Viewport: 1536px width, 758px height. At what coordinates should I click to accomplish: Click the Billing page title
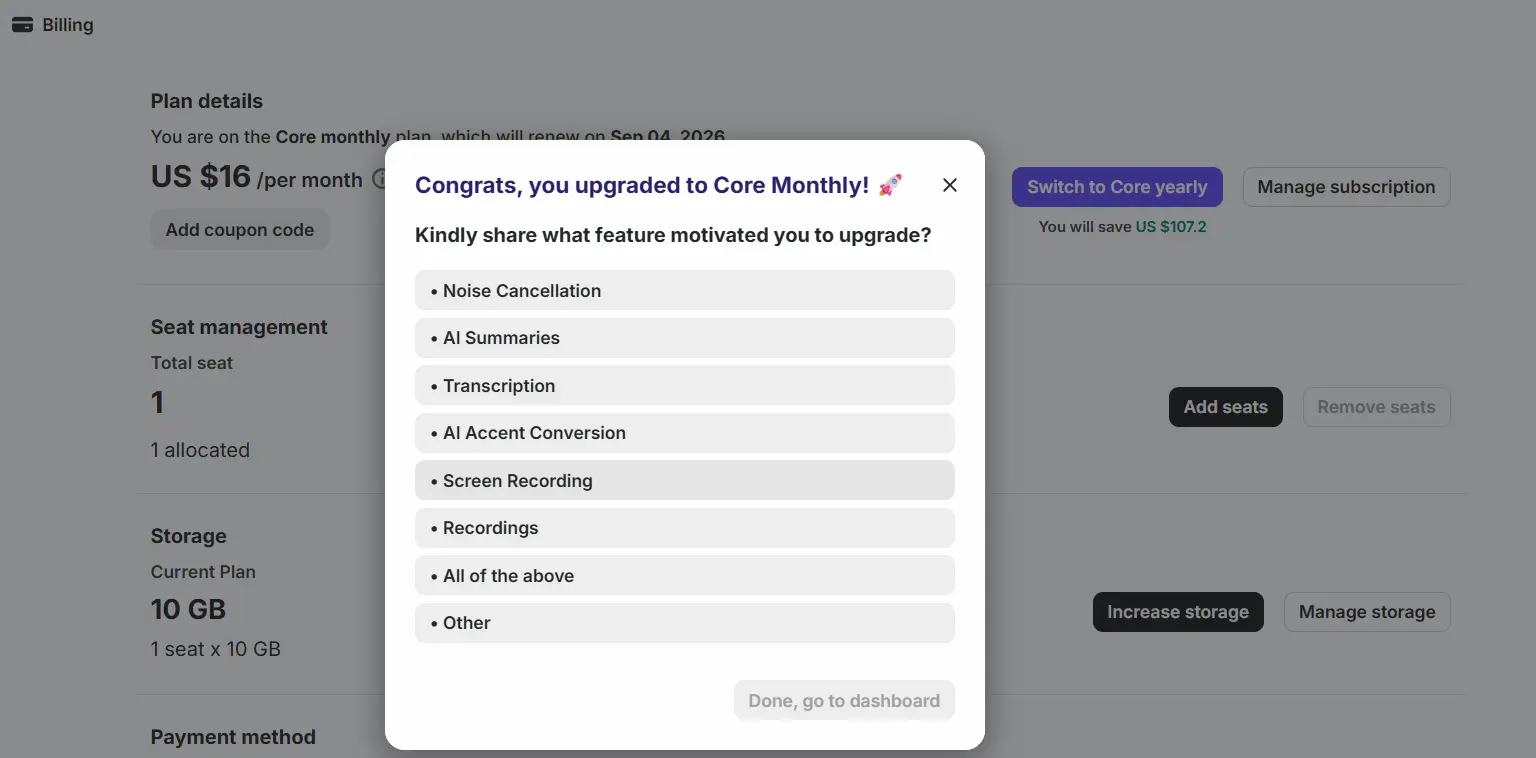68,25
